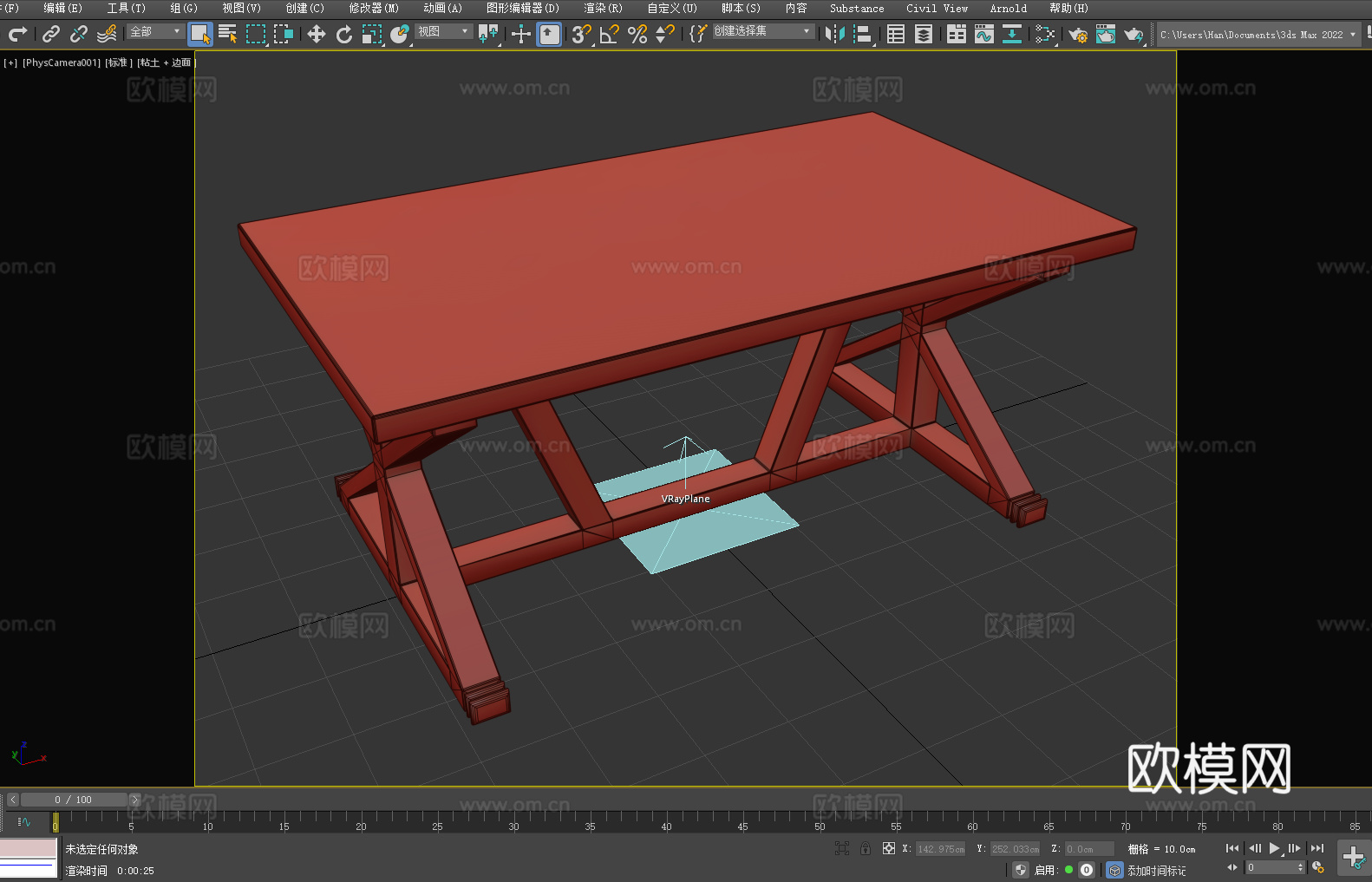This screenshot has width=1372, height=882.
Task: Open the 编辑(E) menu
Action: pos(63,8)
